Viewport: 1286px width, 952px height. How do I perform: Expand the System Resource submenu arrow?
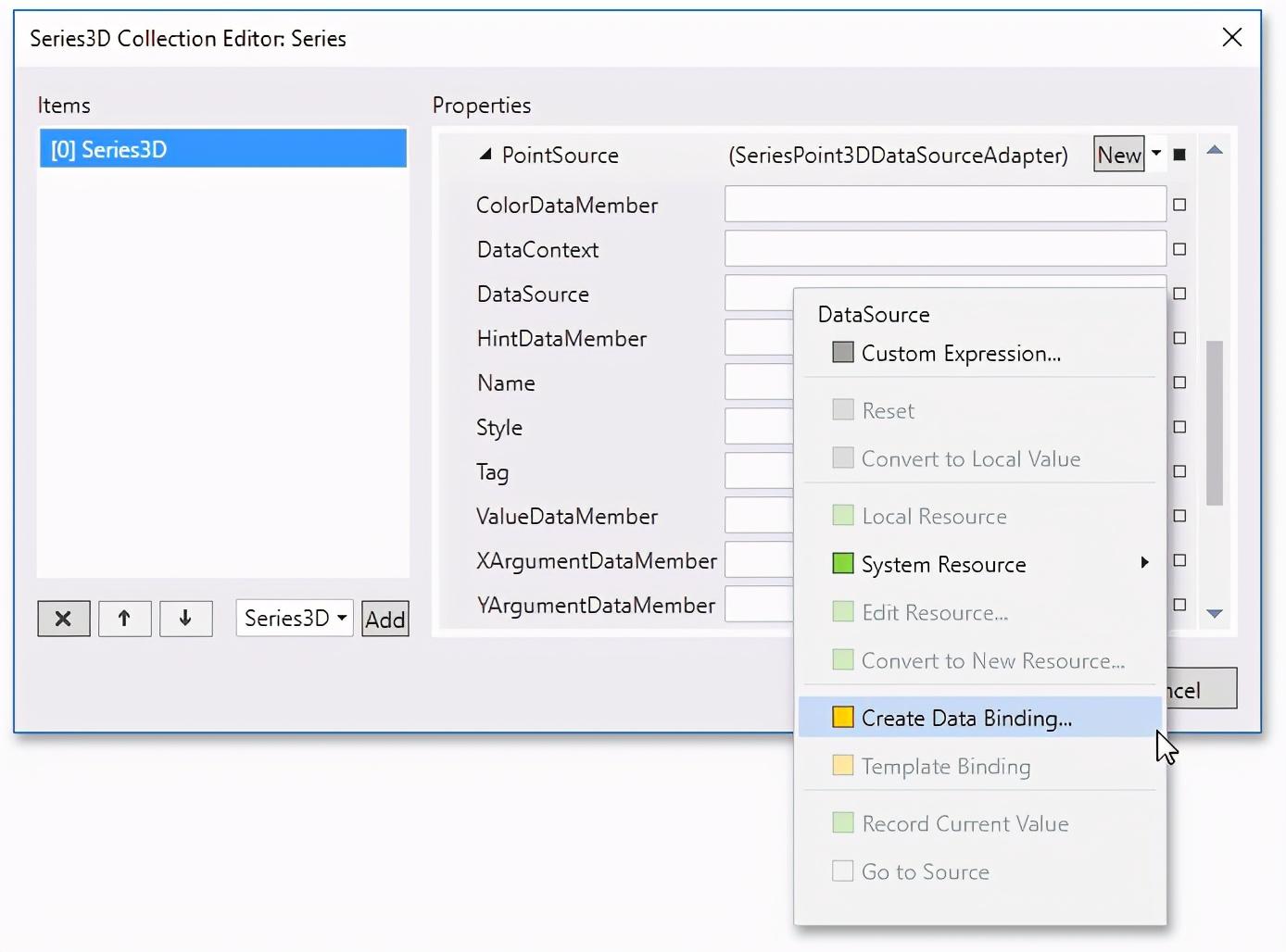1145,562
